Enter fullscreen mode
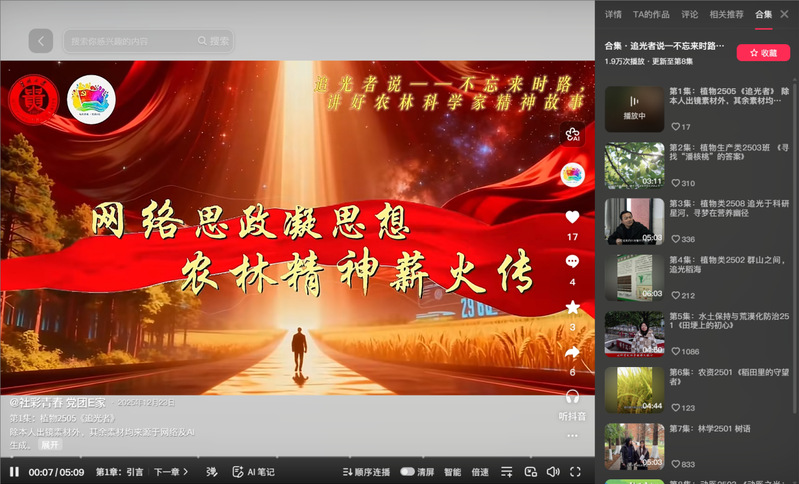 [x=575, y=472]
